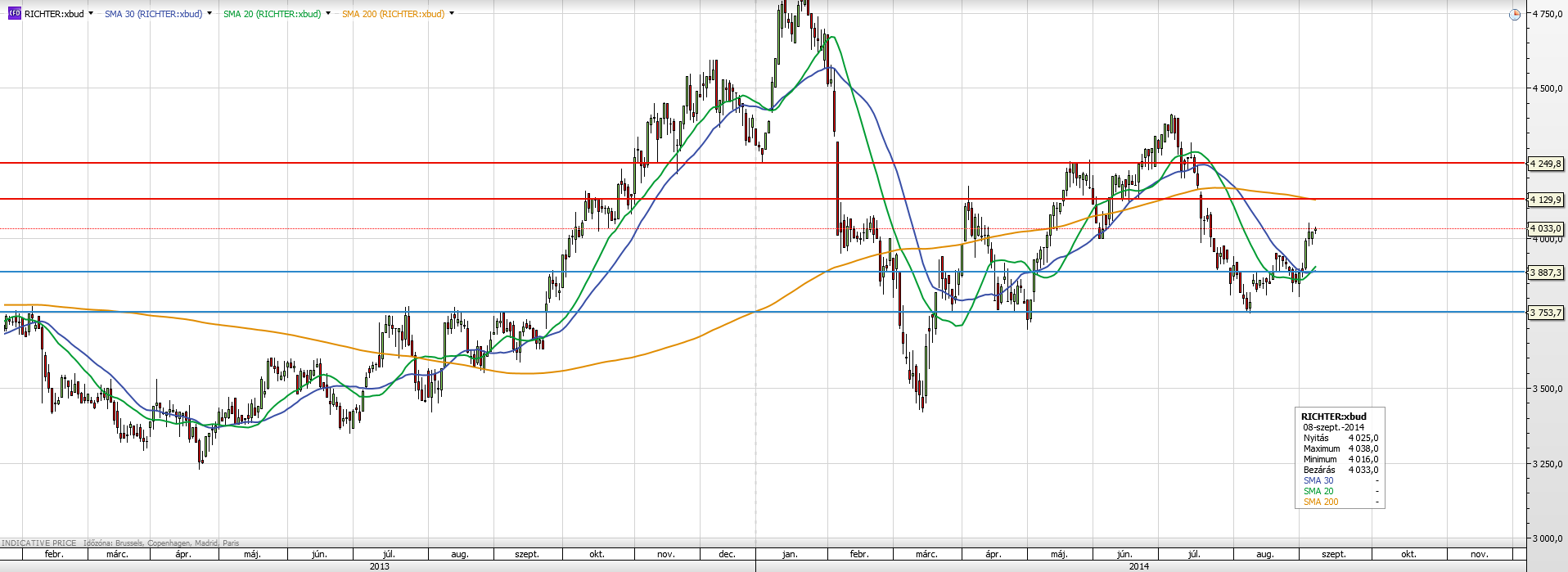The image size is (1568, 572).
Task: Click the orange SMA 200 row in data box
Action: click(1340, 502)
